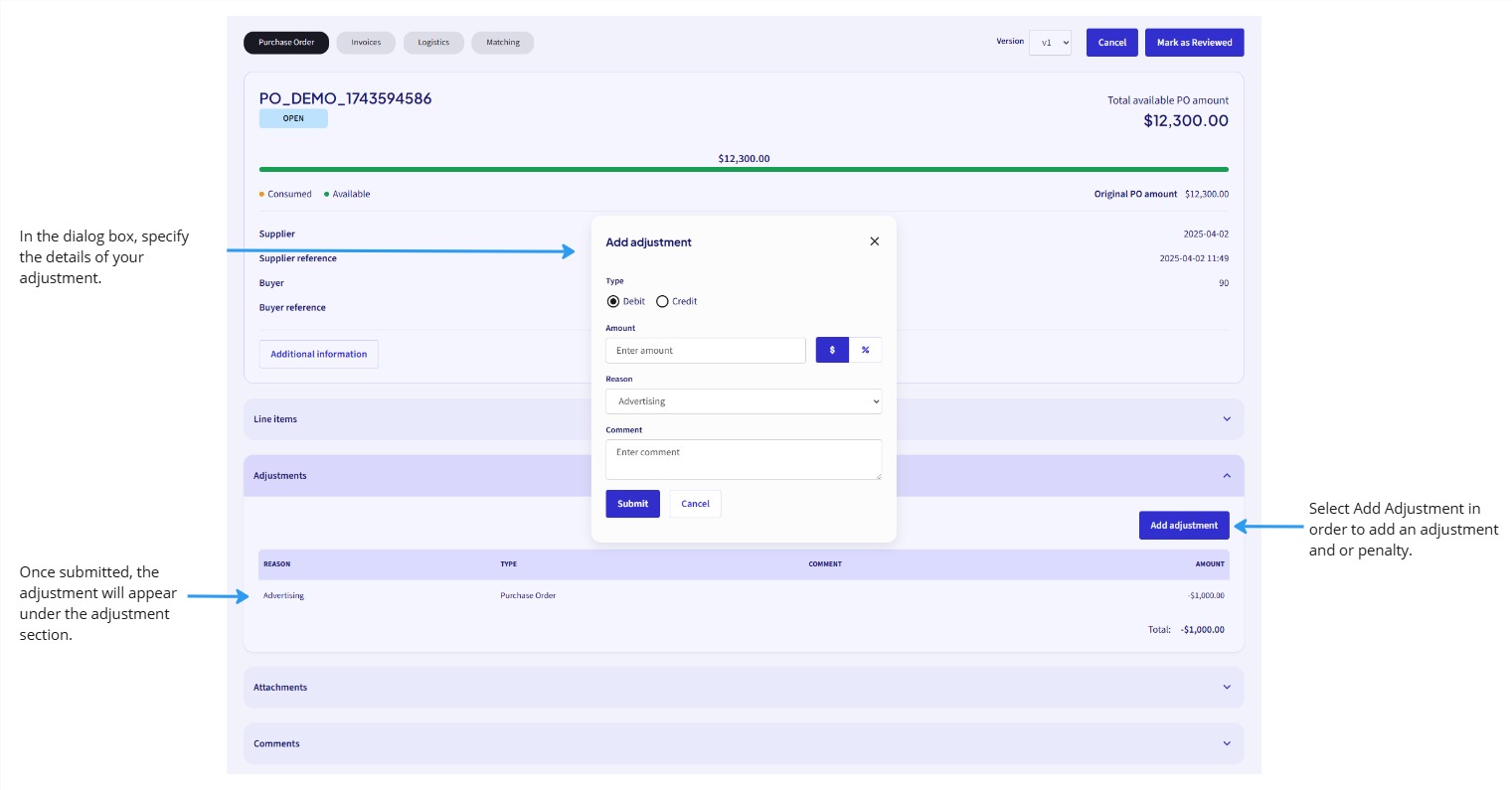Viewport: 1512px width, 790px height.
Task: Expand the Line items section
Action: click(x=1226, y=418)
